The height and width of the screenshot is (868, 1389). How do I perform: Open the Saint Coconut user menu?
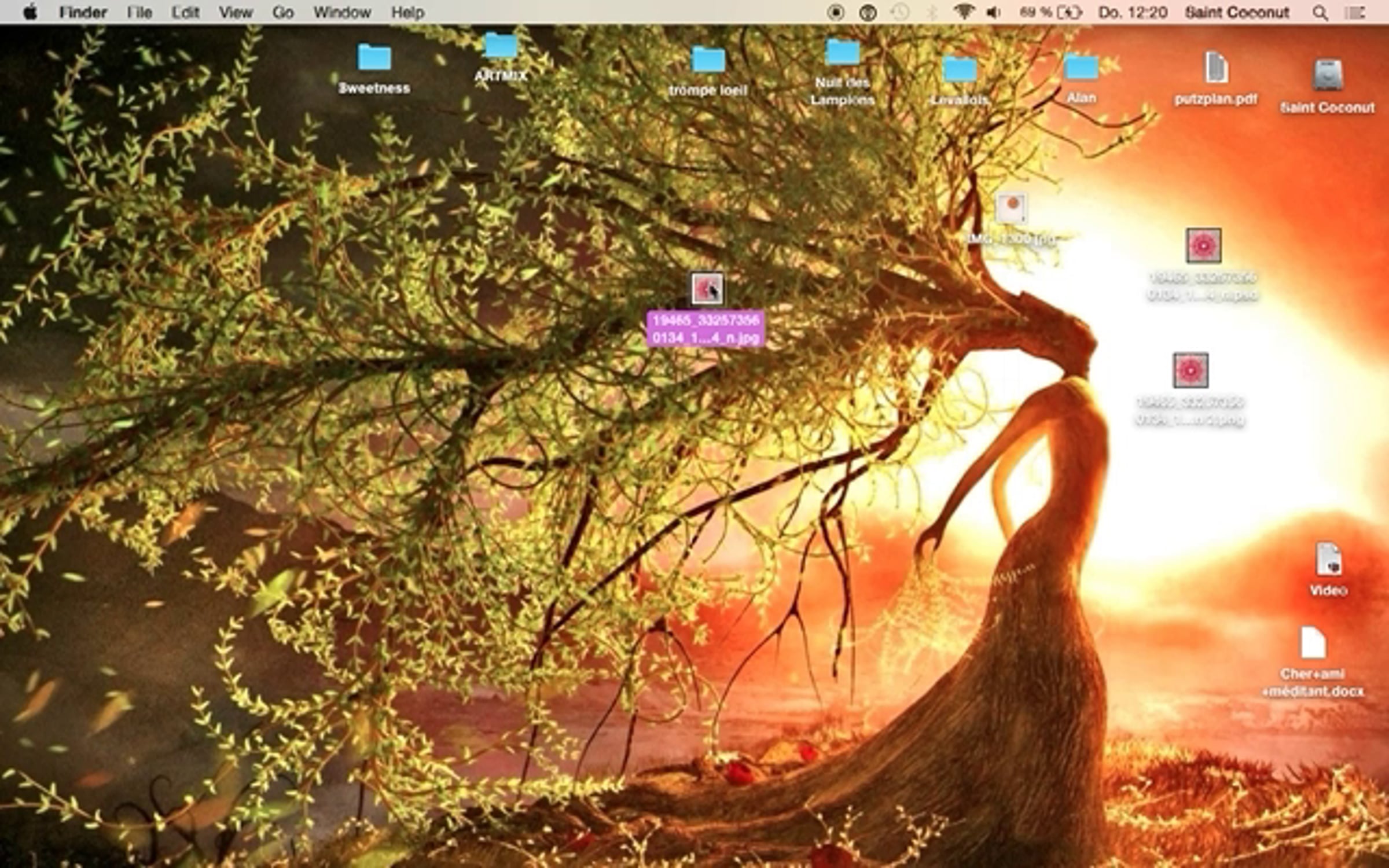click(1237, 12)
